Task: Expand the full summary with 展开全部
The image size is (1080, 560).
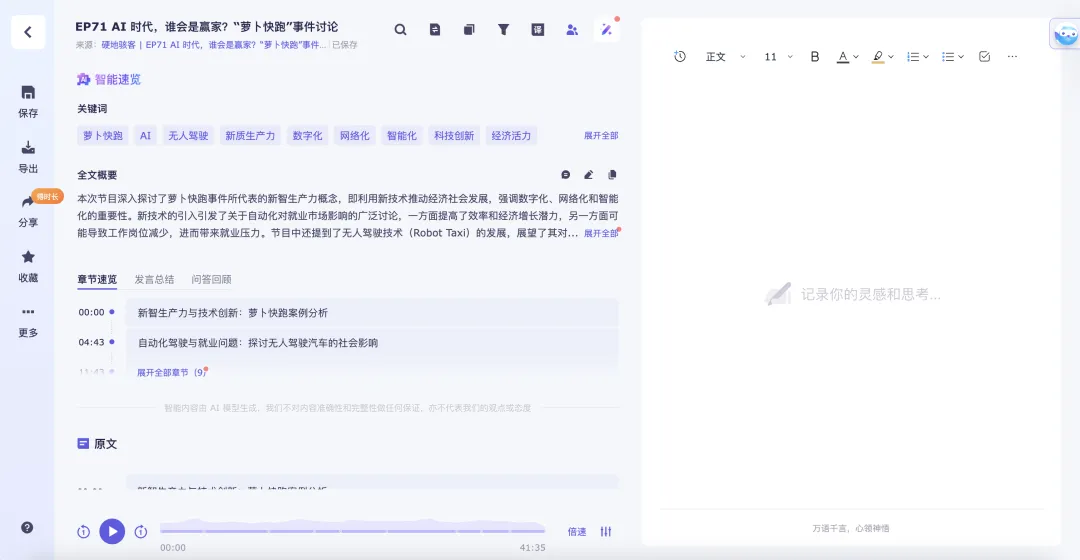Action: pyautogui.click(x=601, y=234)
